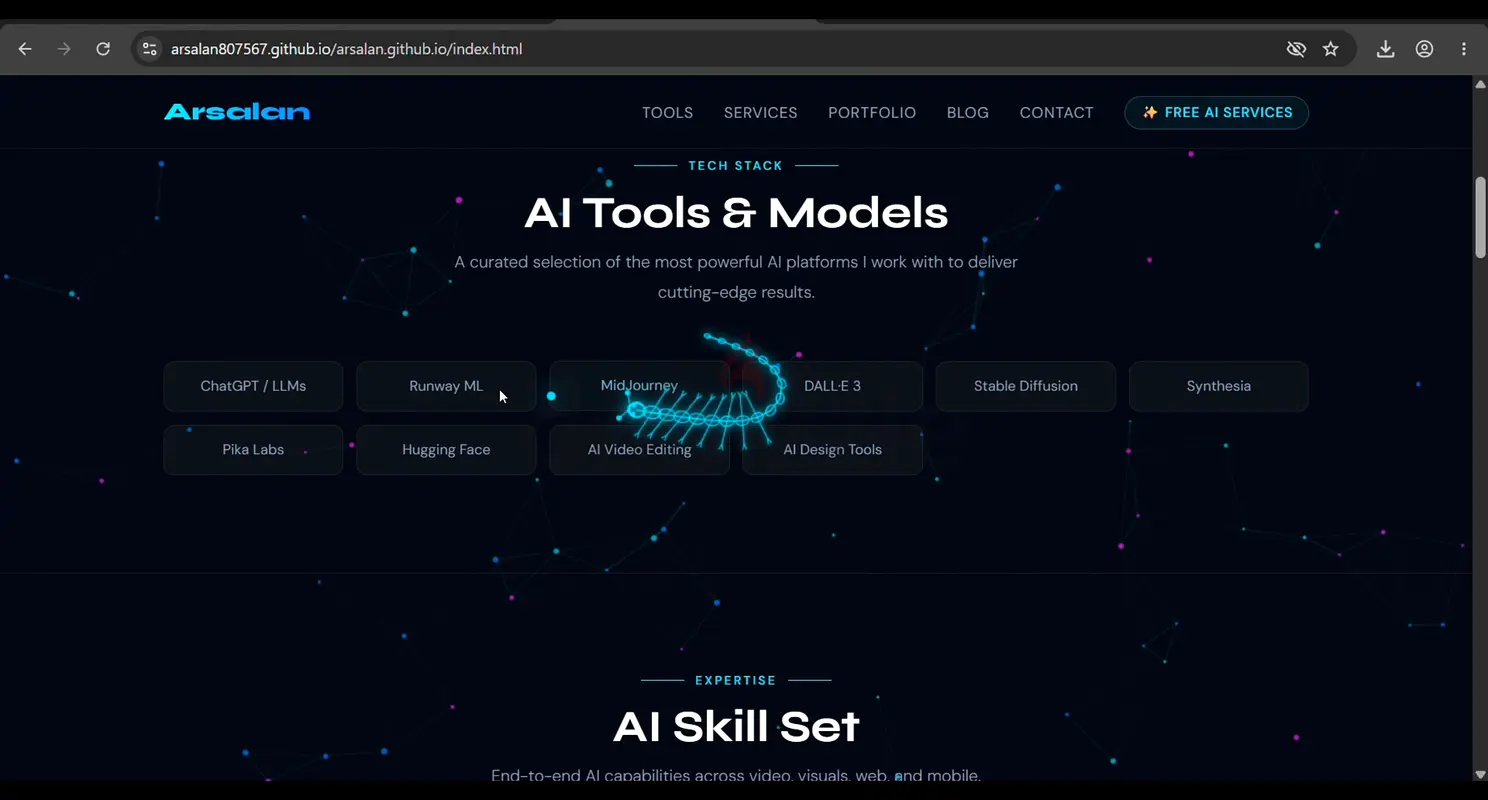
Task: Click the 'A curated selection' description text
Action: coord(736,277)
